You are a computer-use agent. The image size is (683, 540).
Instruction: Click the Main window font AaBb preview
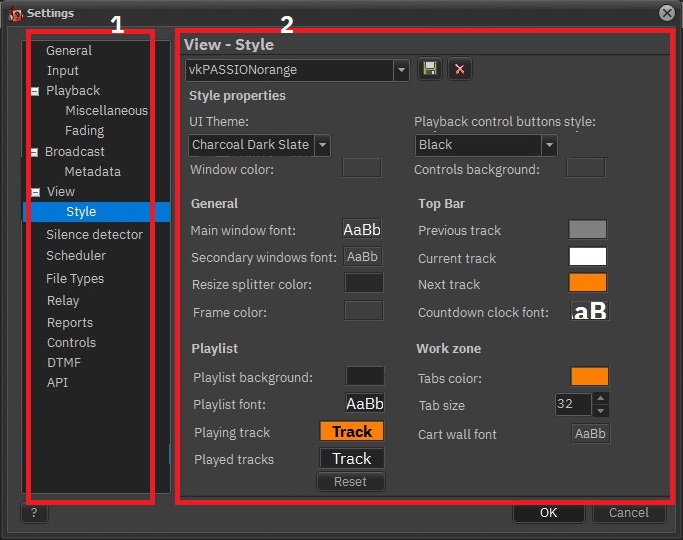362,230
